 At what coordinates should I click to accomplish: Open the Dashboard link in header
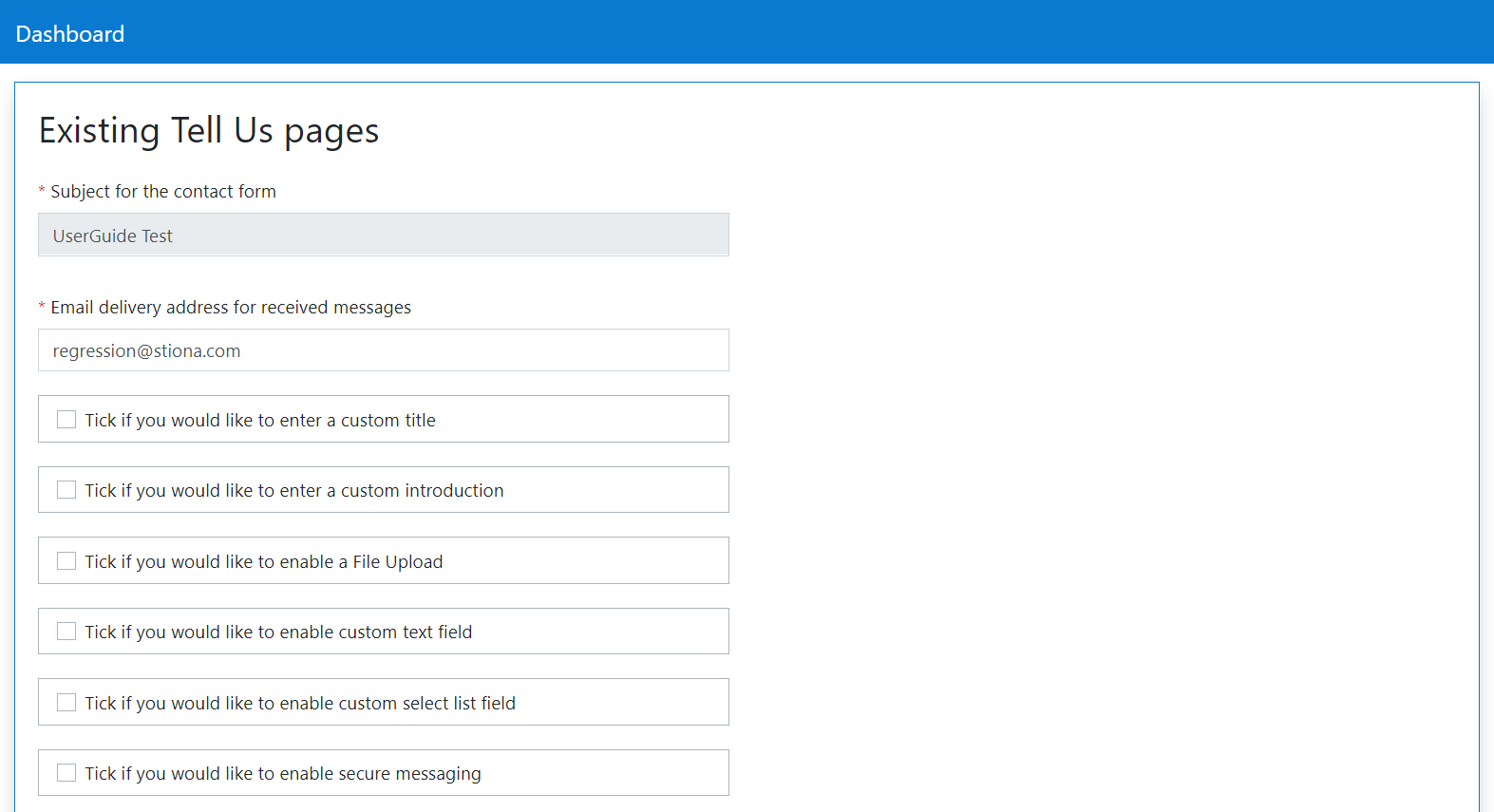click(70, 34)
